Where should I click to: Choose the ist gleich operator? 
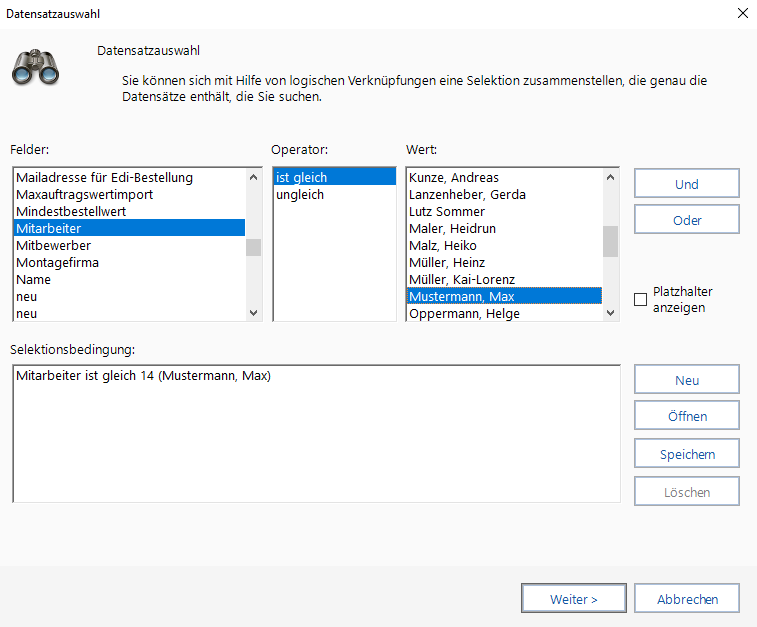pos(301,178)
